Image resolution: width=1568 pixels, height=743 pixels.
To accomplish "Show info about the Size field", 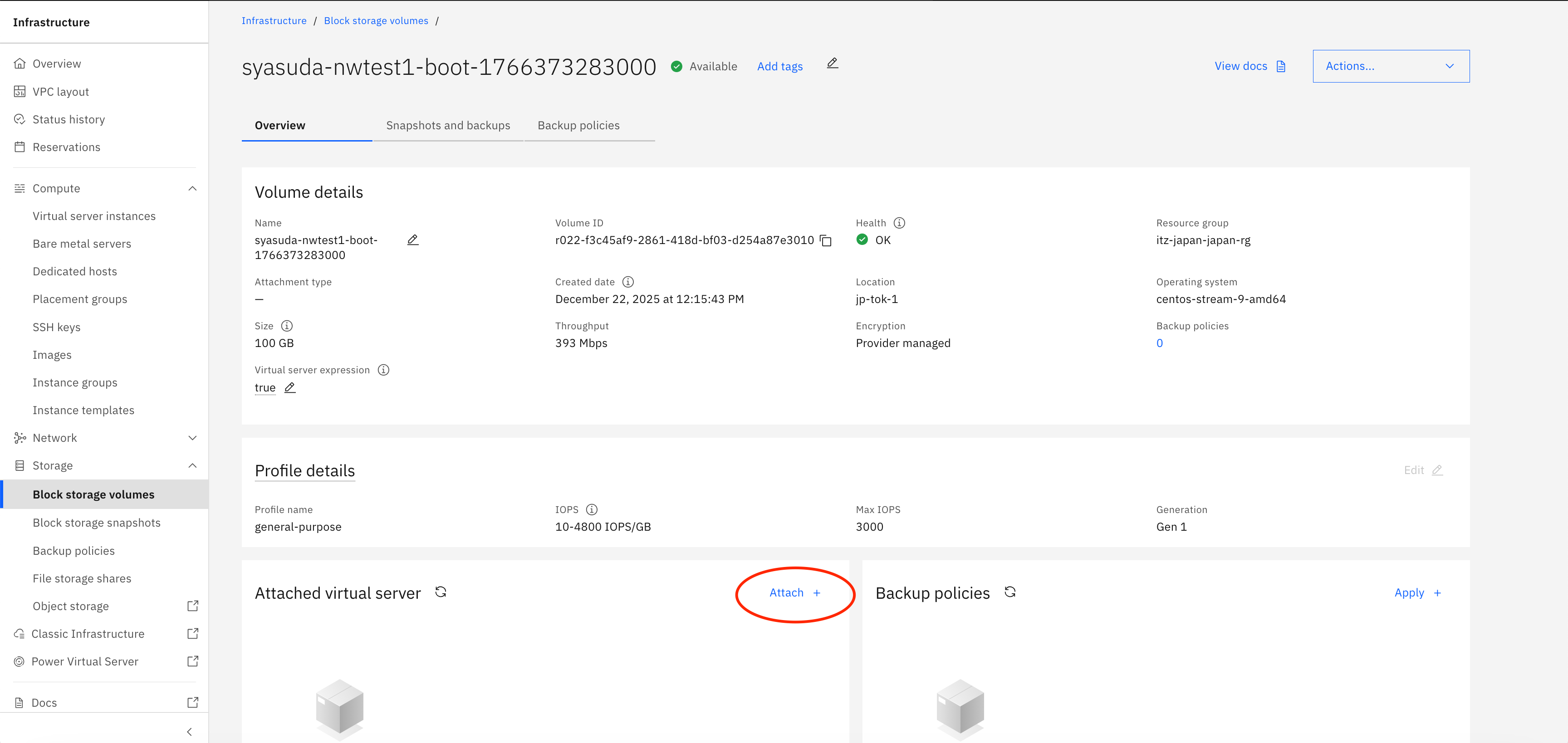I will (287, 326).
